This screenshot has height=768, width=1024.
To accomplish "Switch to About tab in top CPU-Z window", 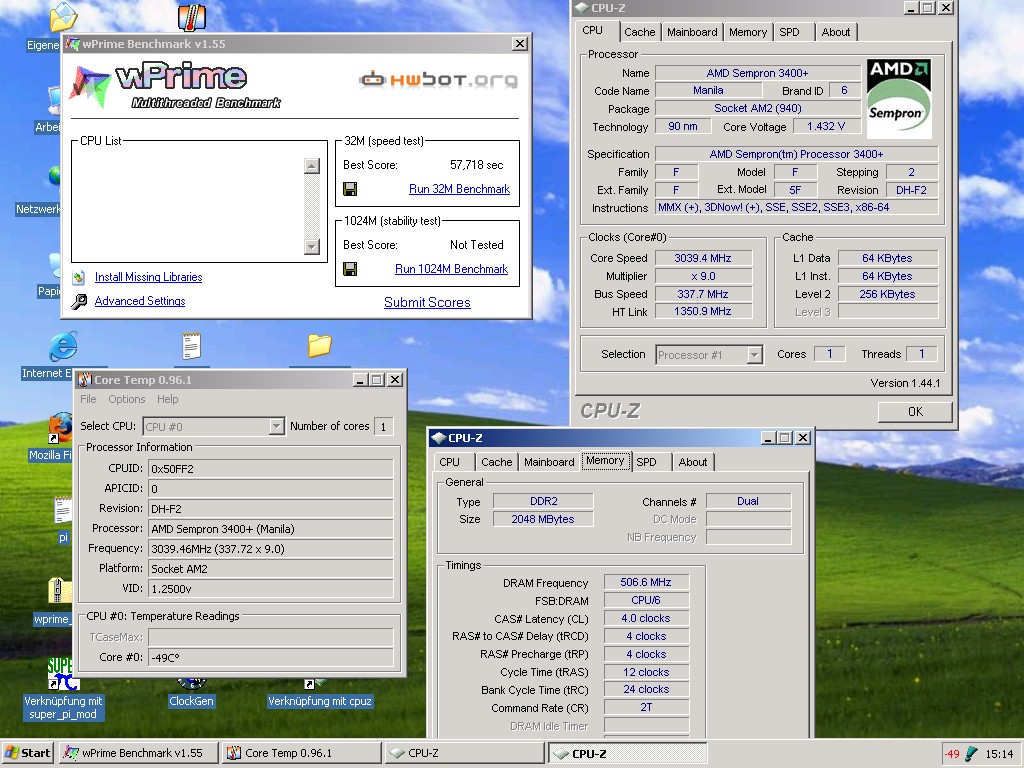I will pyautogui.click(x=836, y=32).
